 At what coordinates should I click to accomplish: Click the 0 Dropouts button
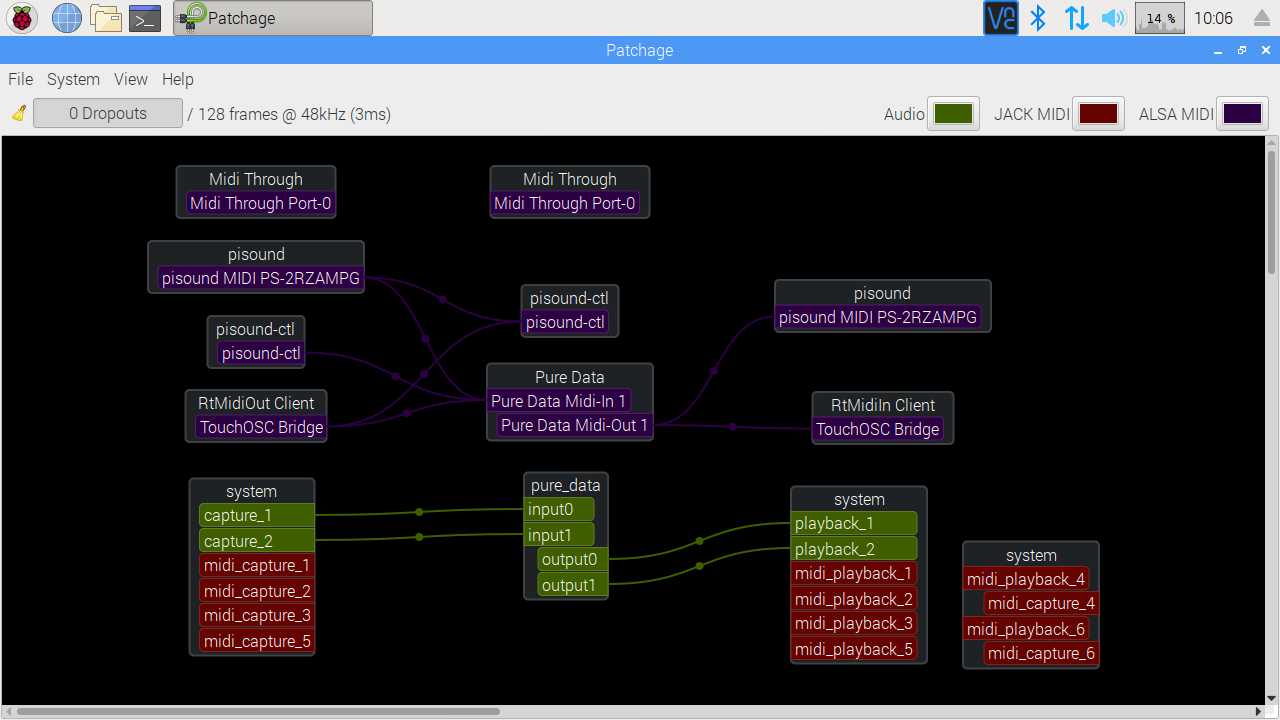tap(108, 114)
